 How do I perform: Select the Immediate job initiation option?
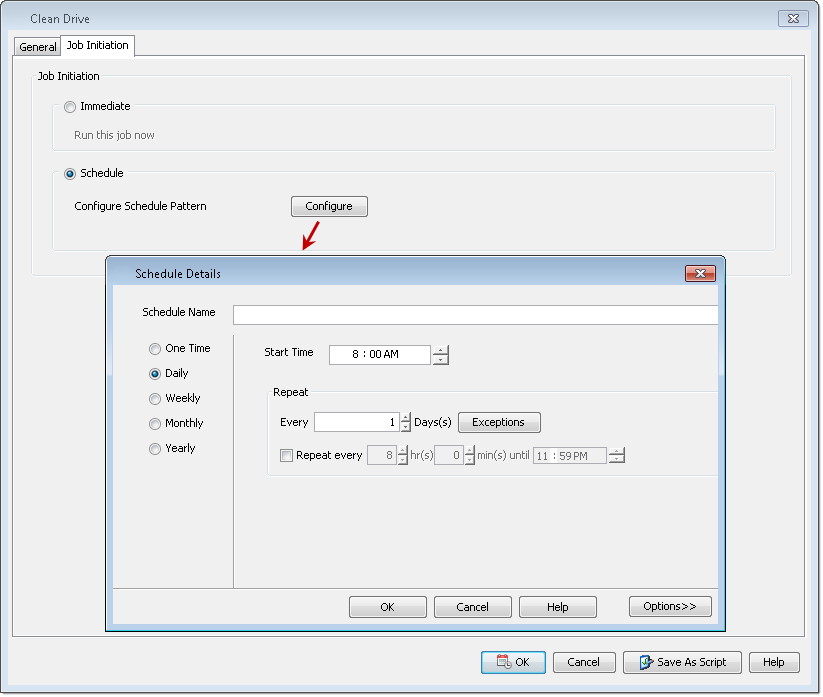(69, 107)
